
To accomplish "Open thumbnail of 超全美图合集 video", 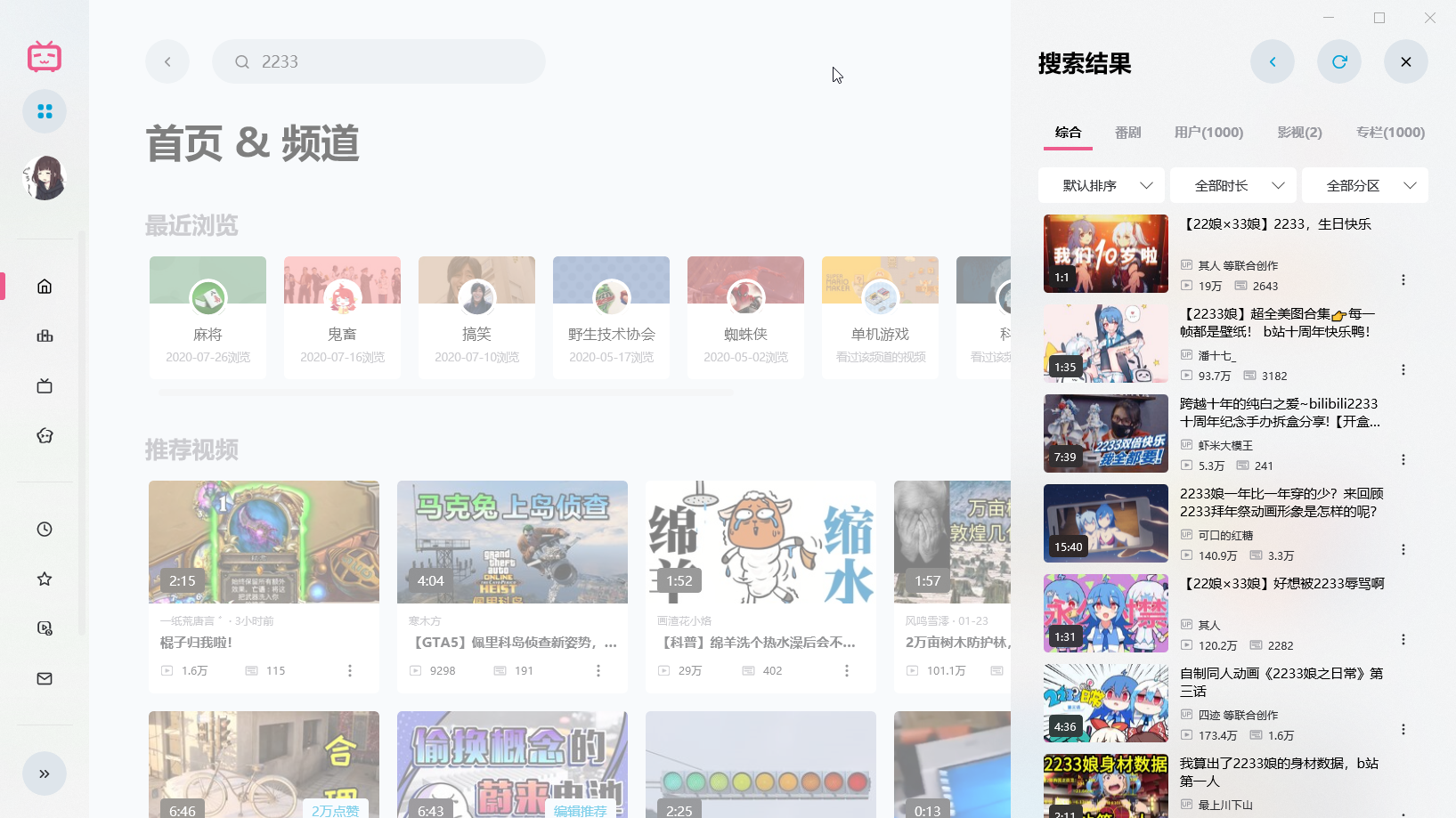I will coord(1106,344).
